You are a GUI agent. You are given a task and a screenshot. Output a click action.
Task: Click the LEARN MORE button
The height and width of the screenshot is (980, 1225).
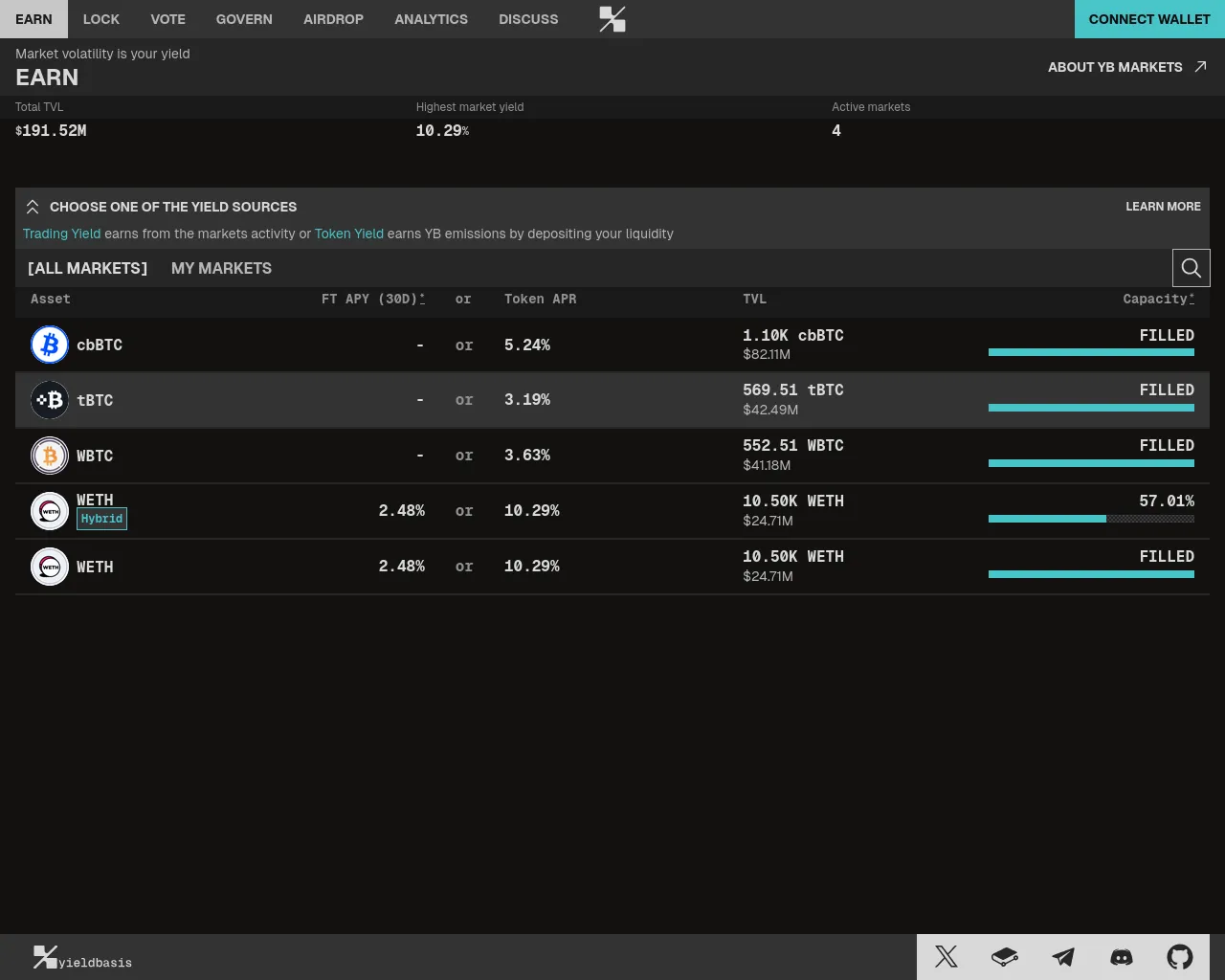coord(1163,207)
